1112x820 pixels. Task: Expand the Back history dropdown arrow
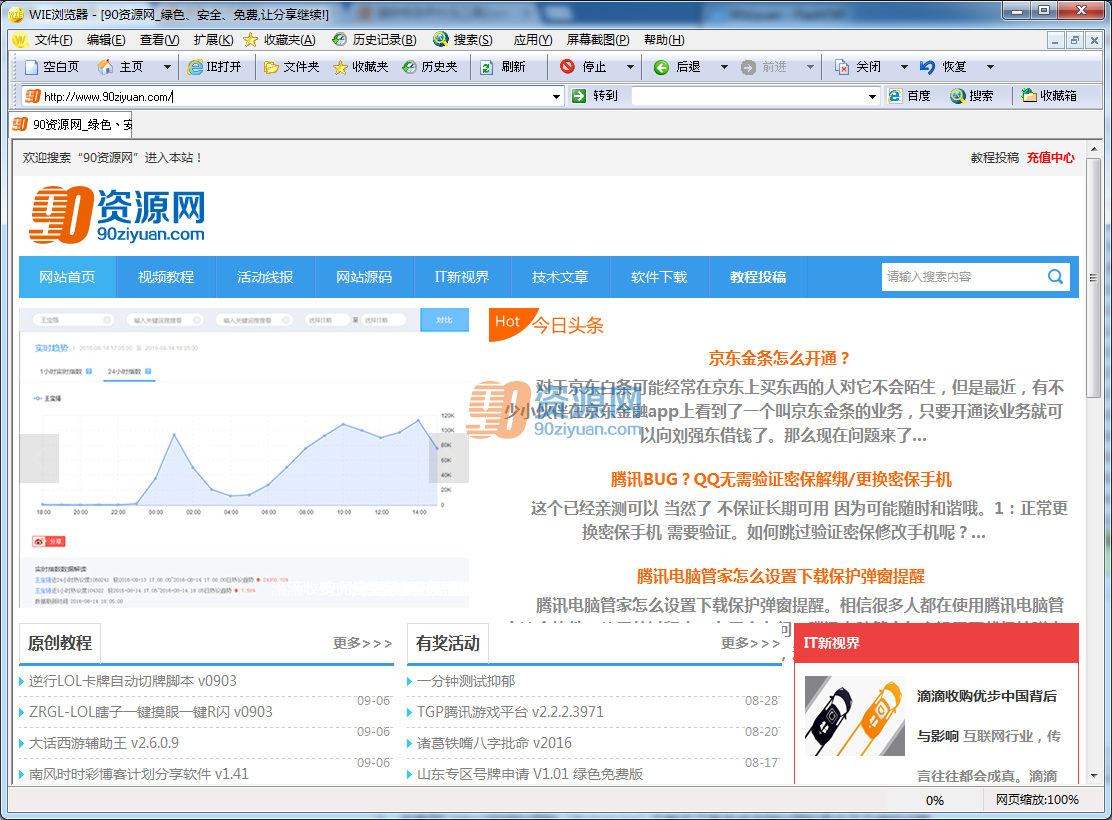pos(724,67)
